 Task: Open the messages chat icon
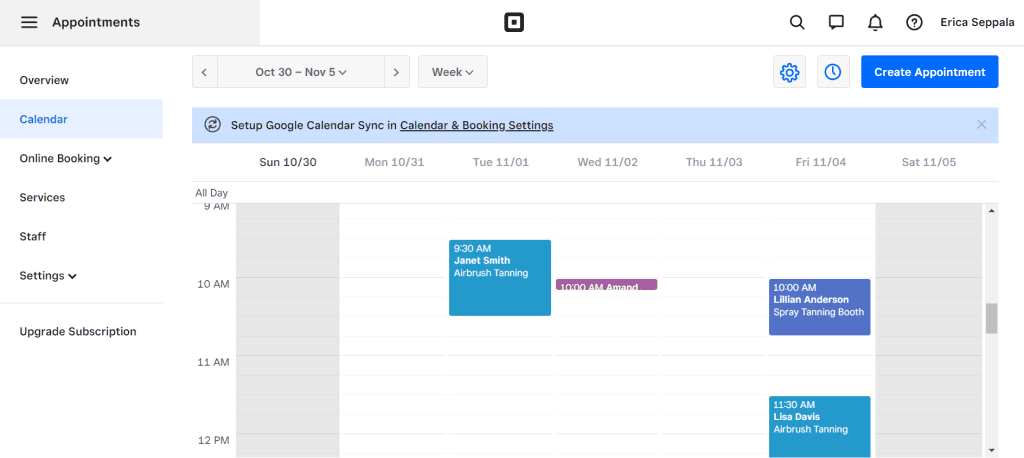click(836, 22)
